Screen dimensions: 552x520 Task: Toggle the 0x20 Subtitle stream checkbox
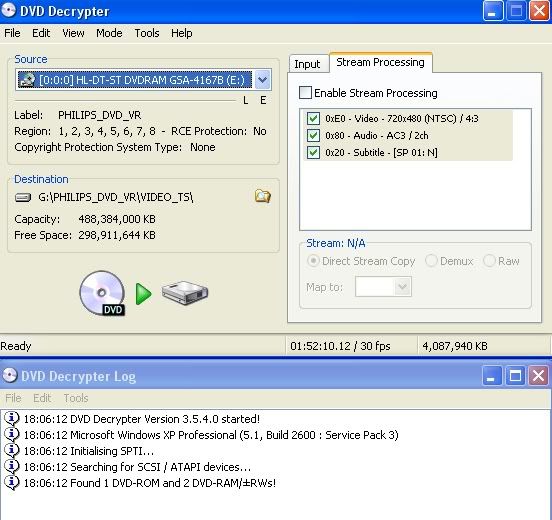tap(313, 152)
